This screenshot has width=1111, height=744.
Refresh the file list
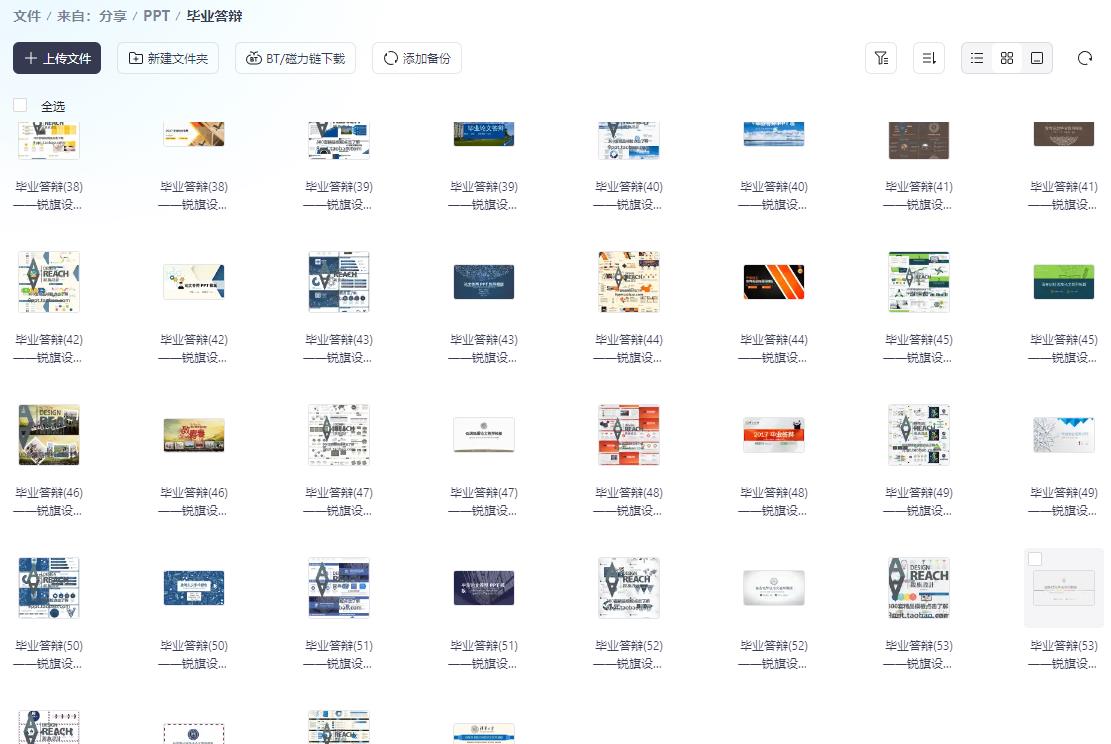[x=1085, y=58]
